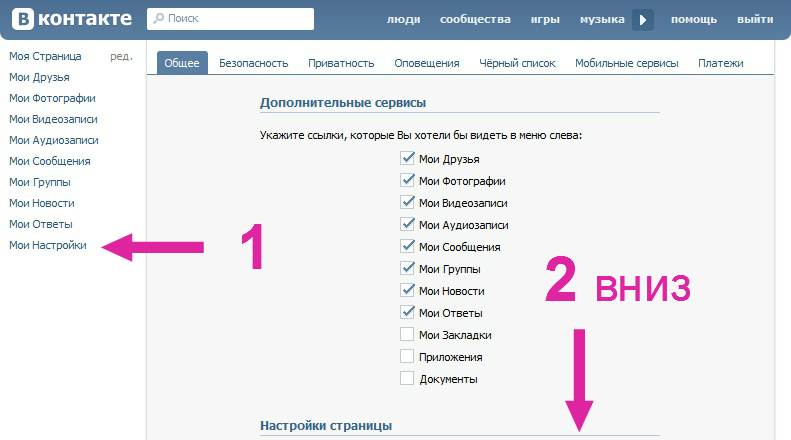Select the Чёрный список tab
This screenshot has width=791, height=440.
tap(517, 63)
